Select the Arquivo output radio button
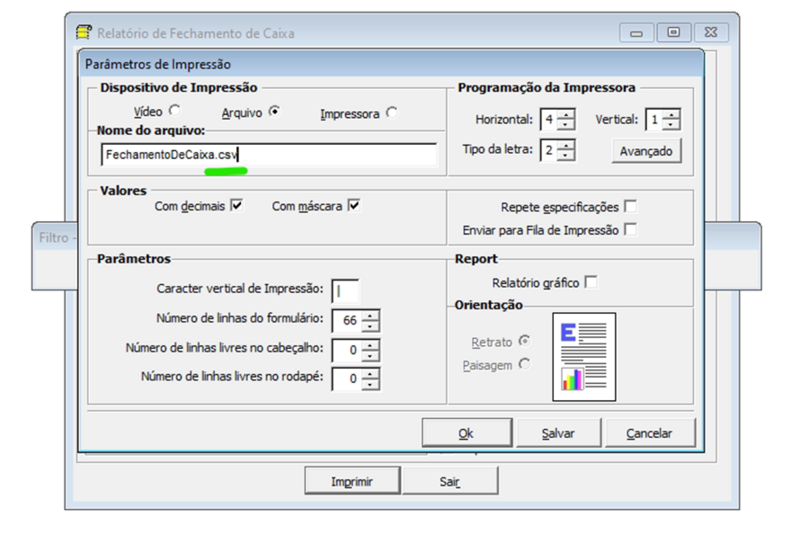The height and width of the screenshot is (535, 800). tap(274, 111)
